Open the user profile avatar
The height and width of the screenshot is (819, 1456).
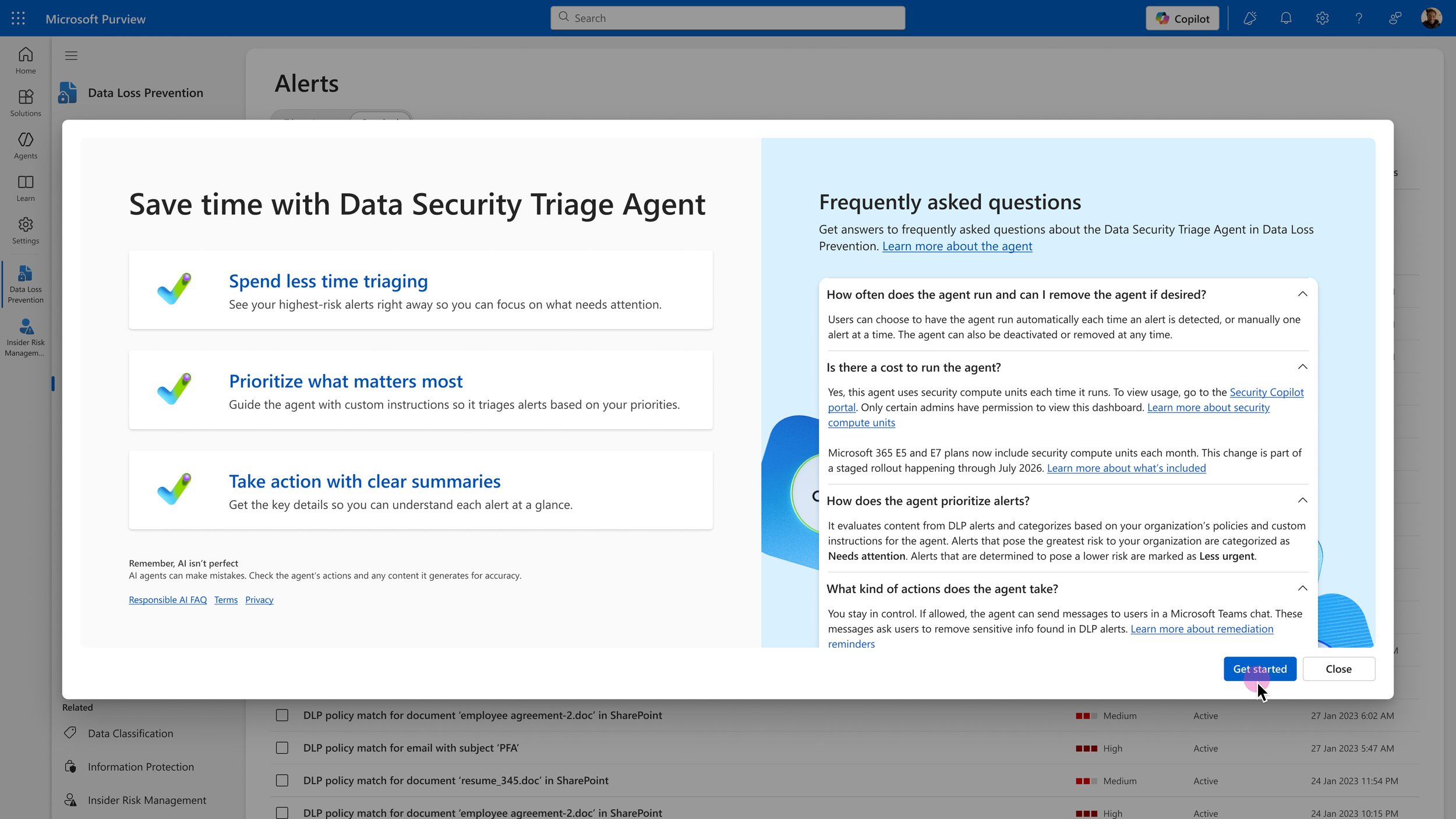1431,18
